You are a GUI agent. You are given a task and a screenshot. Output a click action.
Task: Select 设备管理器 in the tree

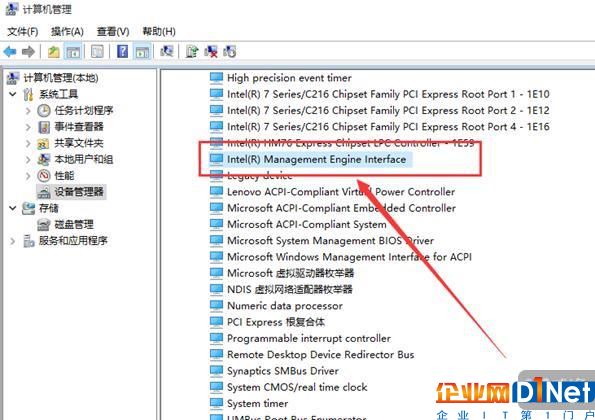[79, 192]
